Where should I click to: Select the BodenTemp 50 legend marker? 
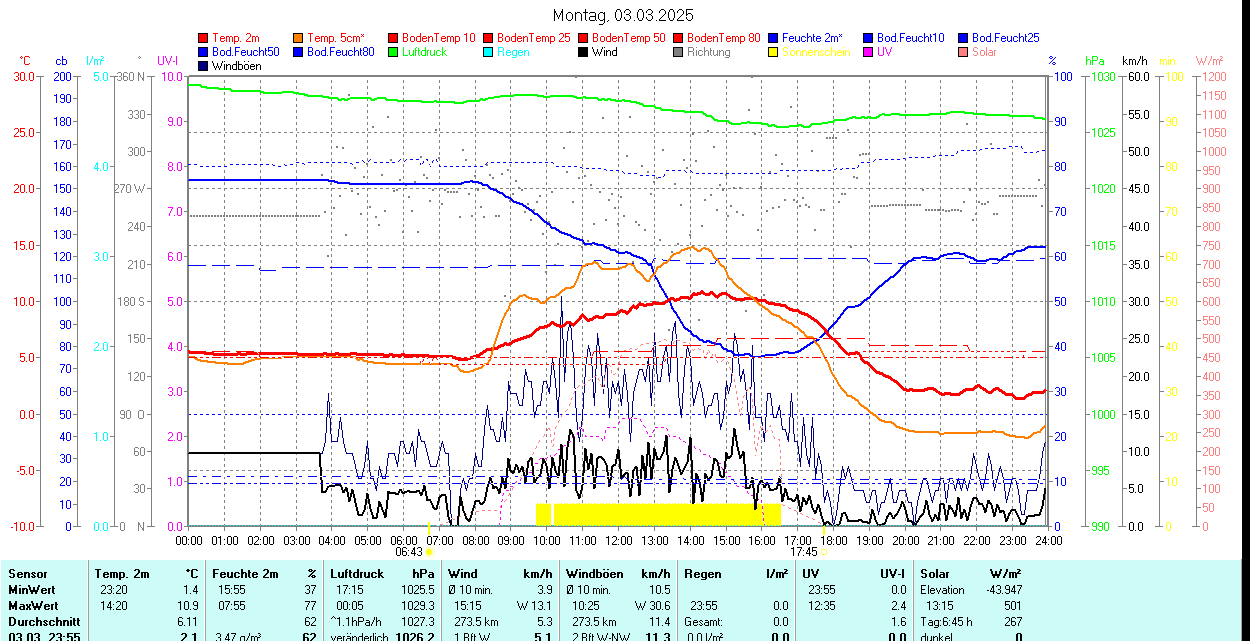[x=584, y=38]
